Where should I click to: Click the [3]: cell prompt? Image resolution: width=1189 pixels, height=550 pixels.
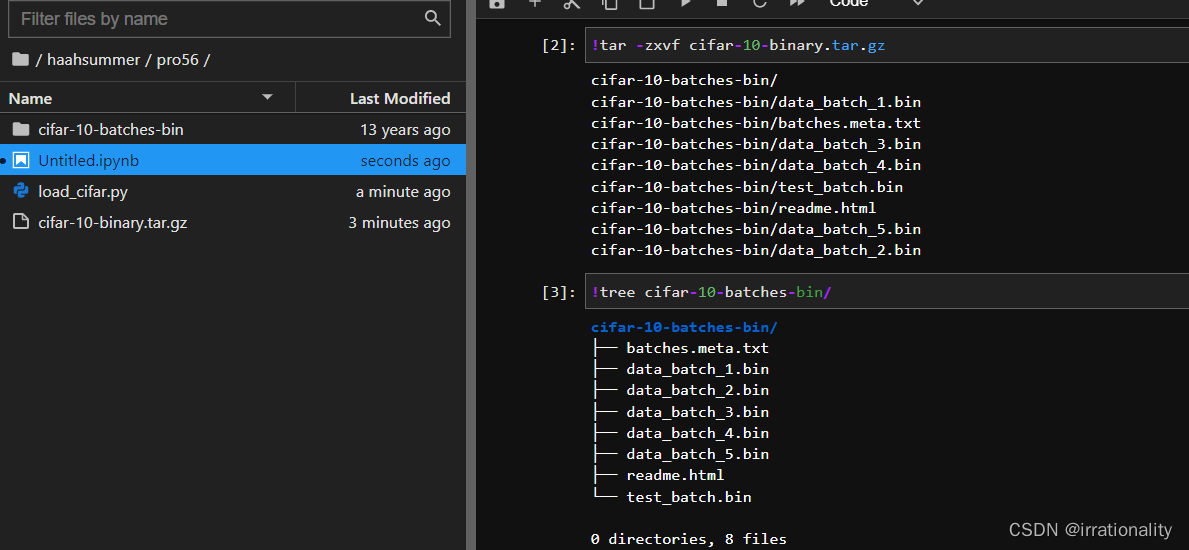[x=559, y=292]
